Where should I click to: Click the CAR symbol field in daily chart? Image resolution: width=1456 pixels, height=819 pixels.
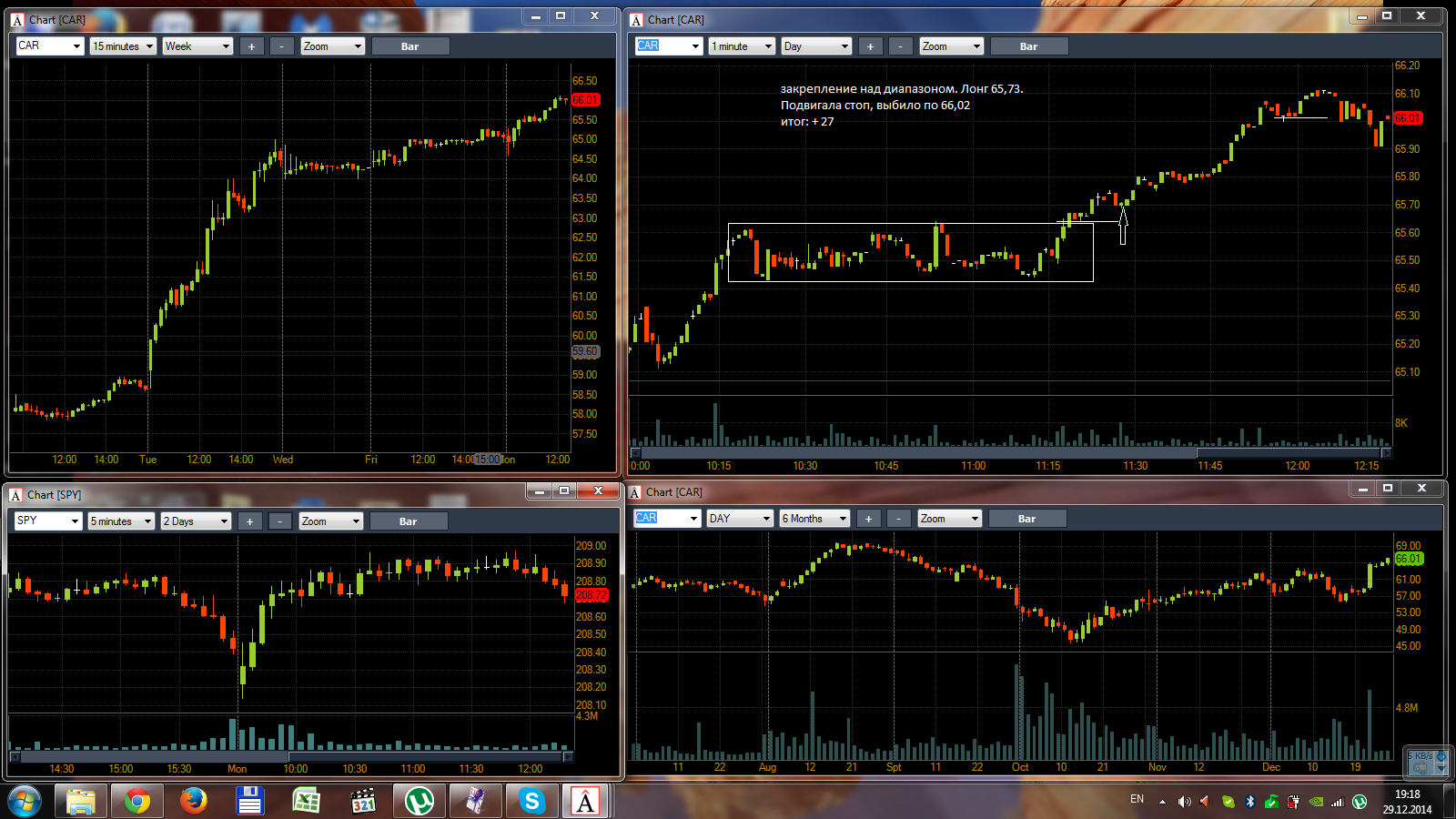pyautogui.click(x=667, y=519)
